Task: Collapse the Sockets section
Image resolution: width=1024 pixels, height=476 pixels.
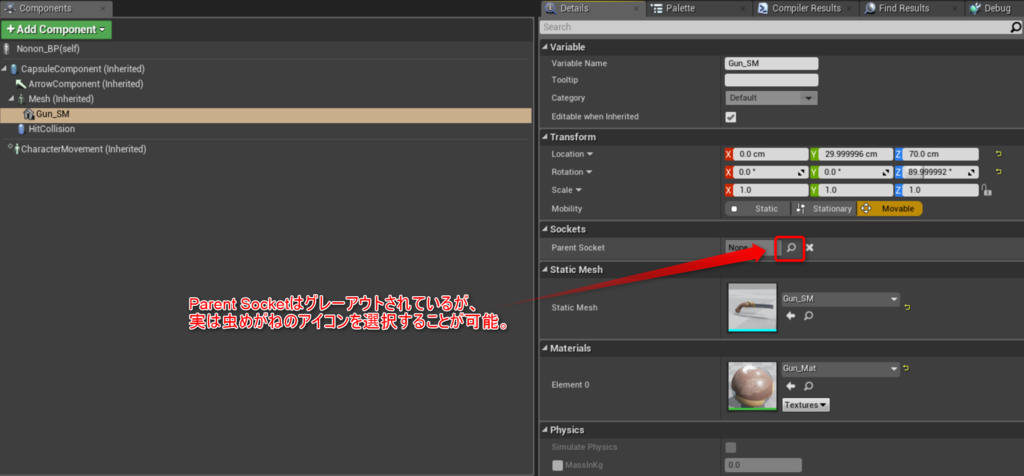Action: 545,229
